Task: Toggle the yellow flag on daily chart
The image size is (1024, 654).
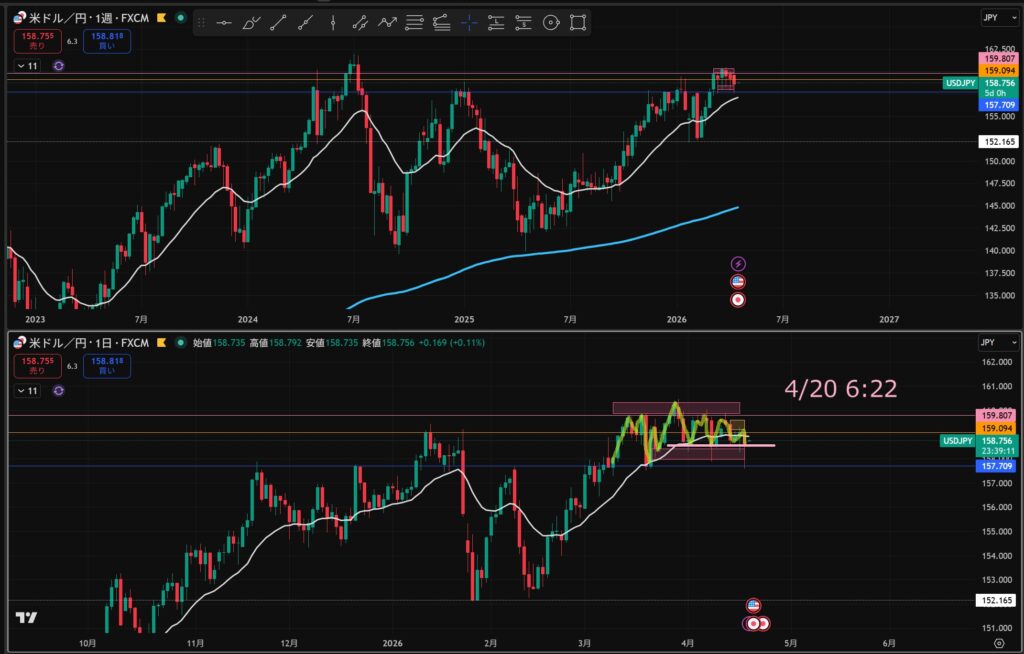Action: 161,342
